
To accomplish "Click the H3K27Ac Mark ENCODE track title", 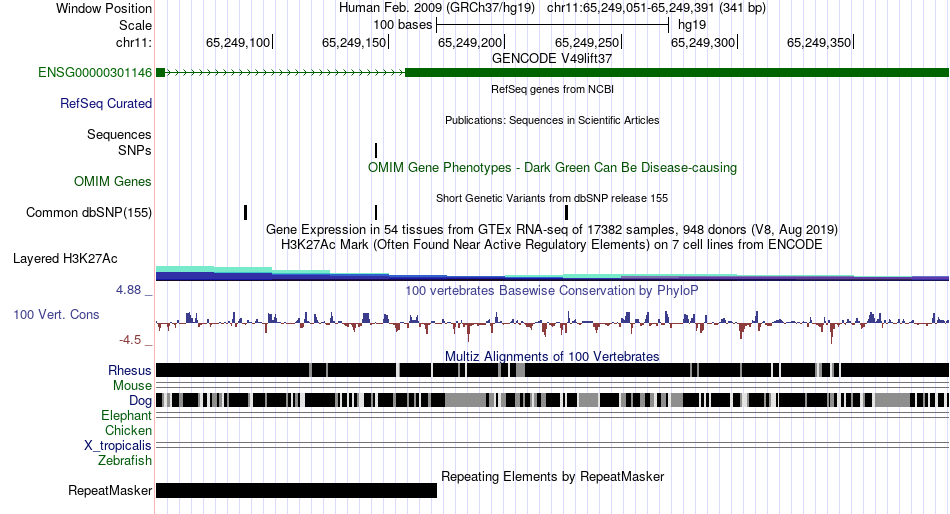I will coord(552,245).
